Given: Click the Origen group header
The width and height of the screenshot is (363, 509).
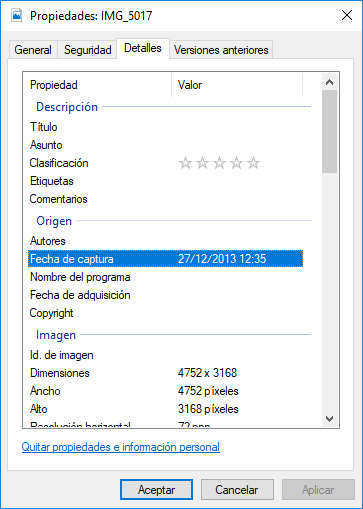Looking at the screenshot, I should tap(54, 221).
